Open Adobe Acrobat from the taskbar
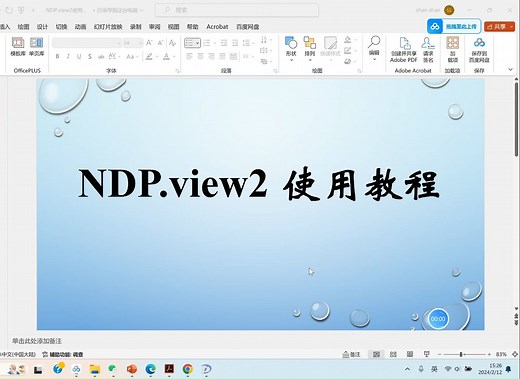 point(169,369)
